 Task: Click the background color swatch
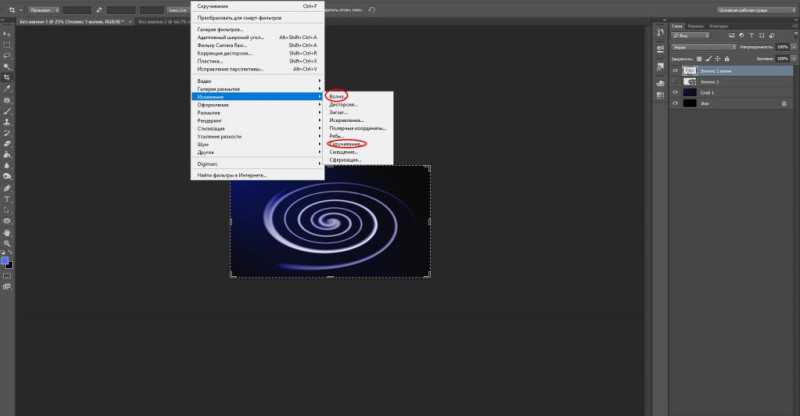point(9,265)
